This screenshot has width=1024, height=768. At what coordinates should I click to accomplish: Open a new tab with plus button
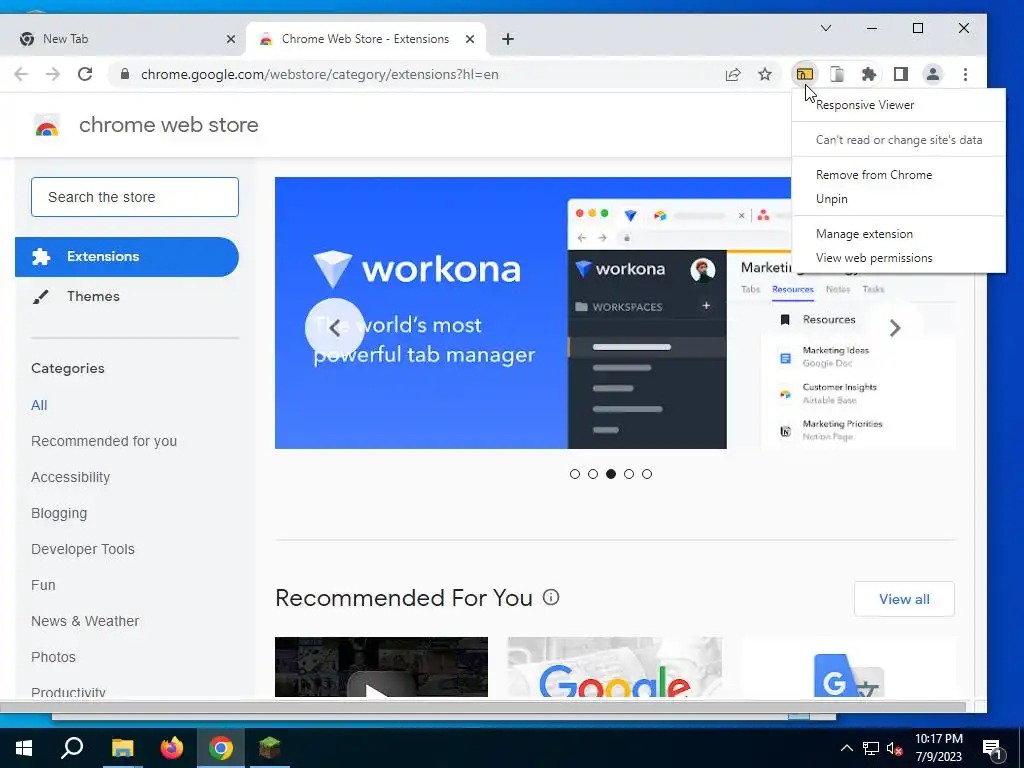click(507, 39)
